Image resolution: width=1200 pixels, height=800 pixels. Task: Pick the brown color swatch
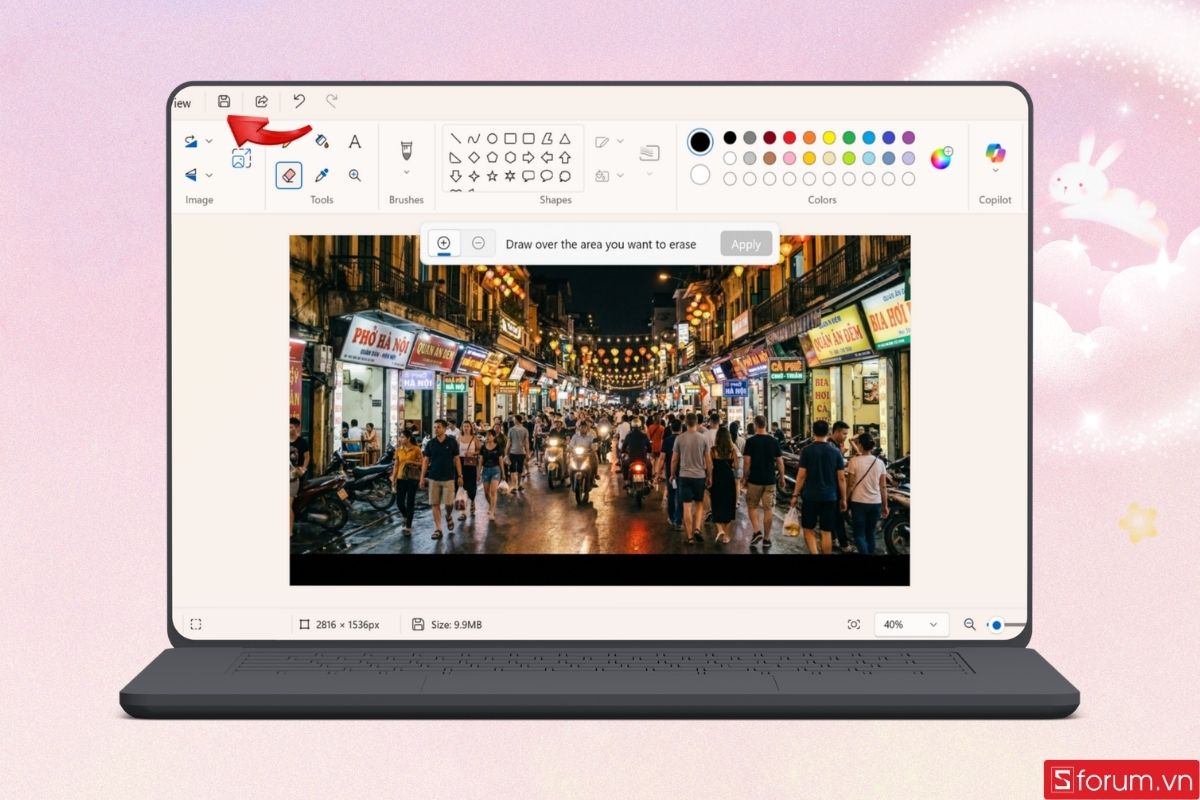[769, 158]
